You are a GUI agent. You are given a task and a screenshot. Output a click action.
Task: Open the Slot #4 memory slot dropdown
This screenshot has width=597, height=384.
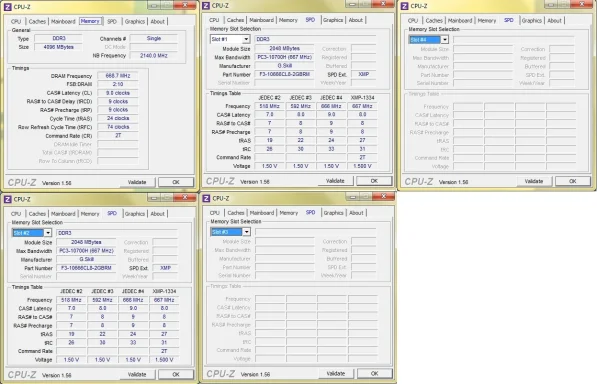pyautogui.click(x=445, y=40)
